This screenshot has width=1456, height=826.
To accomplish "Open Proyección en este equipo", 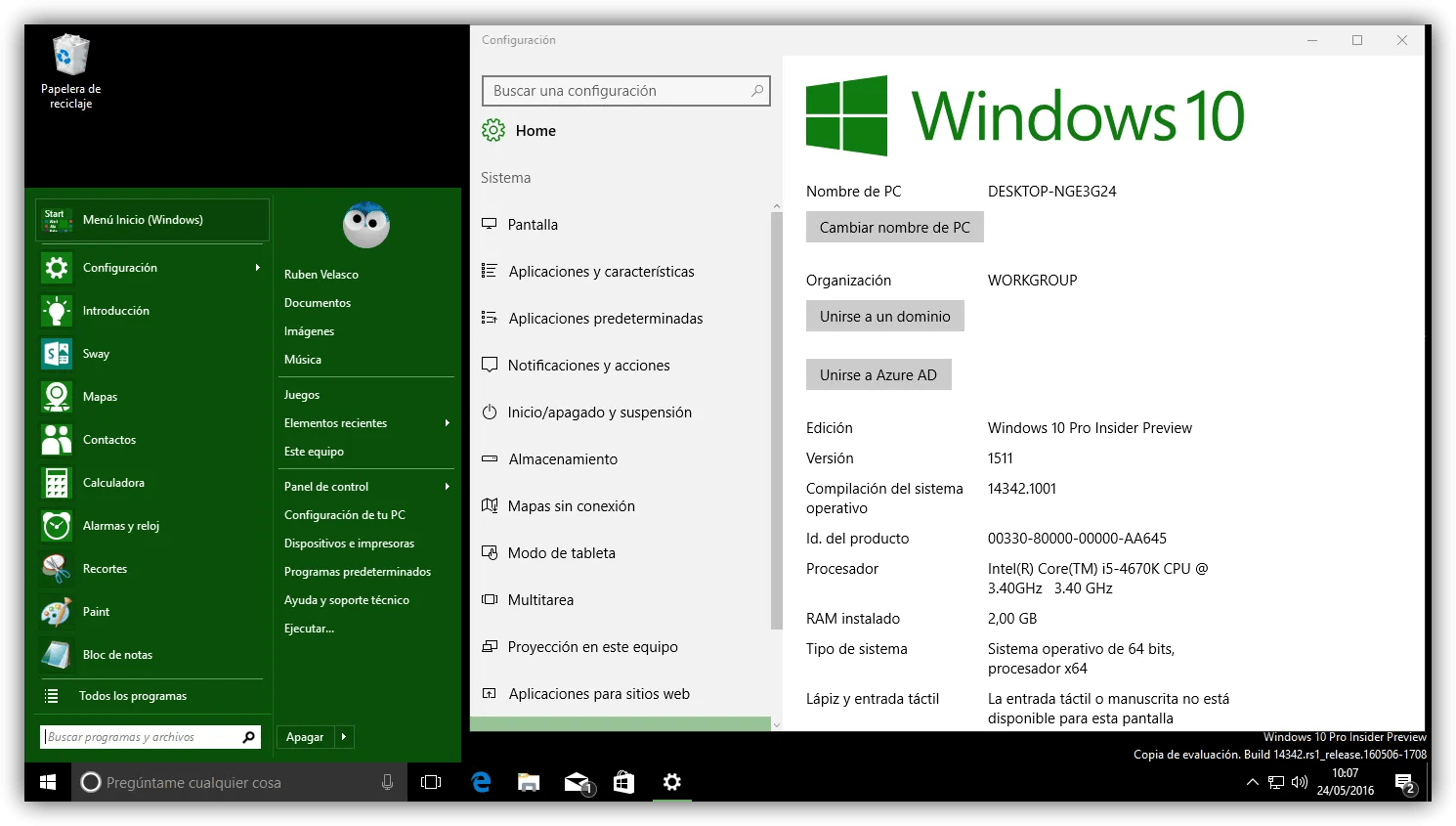I will click(x=592, y=646).
